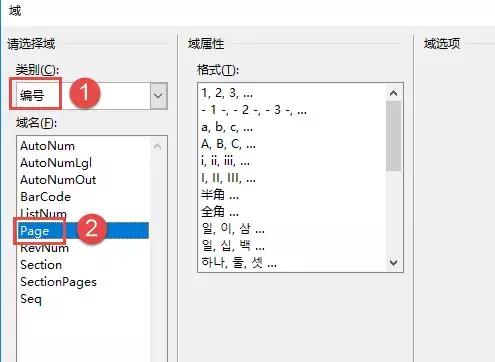Choose the 半角 ... format

pos(220,195)
